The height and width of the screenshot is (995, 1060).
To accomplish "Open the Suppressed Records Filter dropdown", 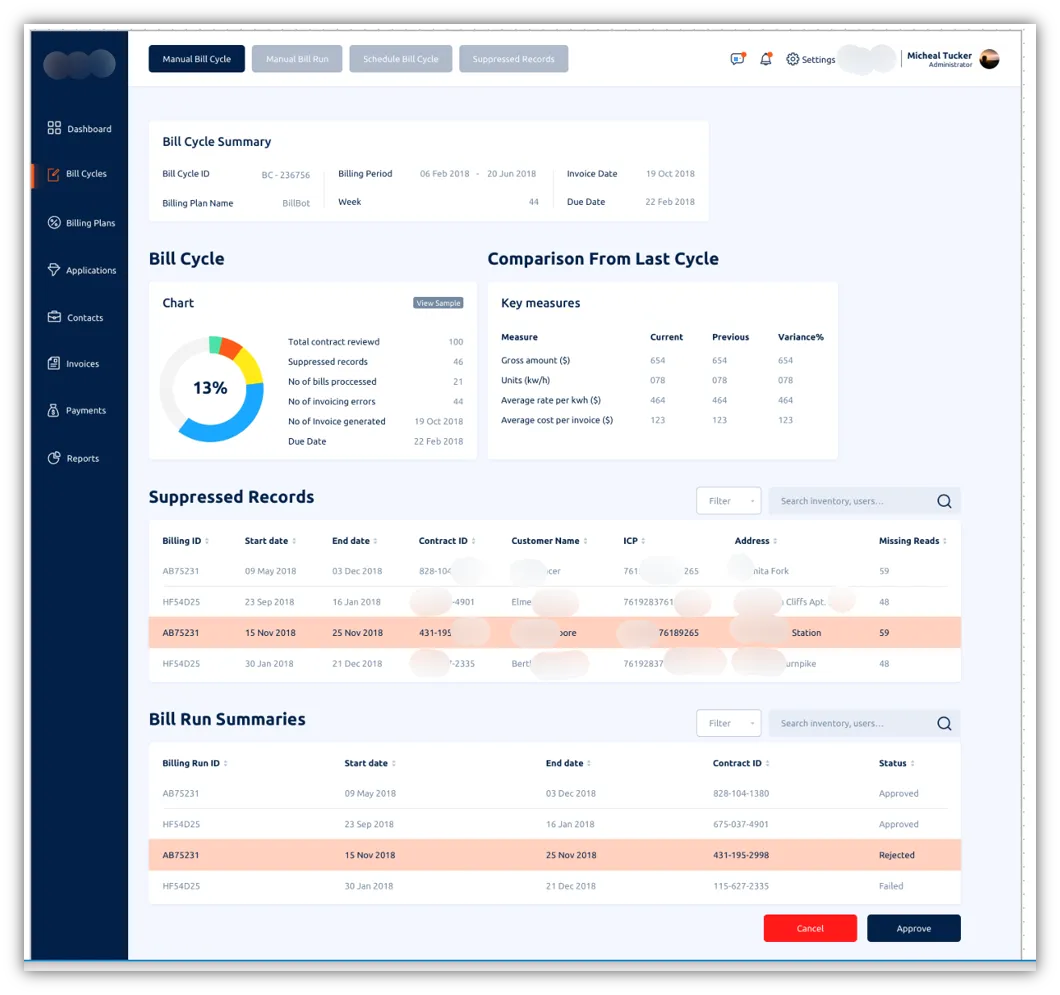I will [729, 501].
